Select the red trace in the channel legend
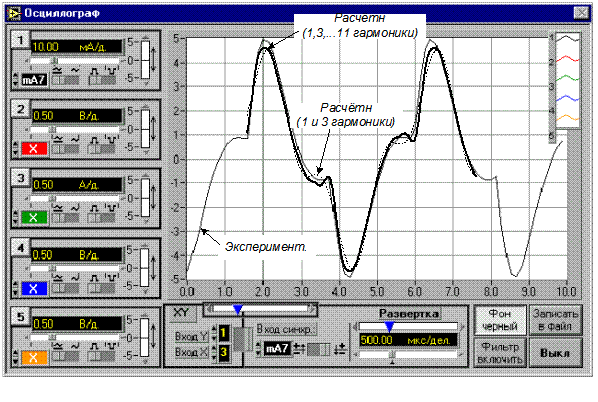The width and height of the screenshot is (598, 402). click(x=567, y=59)
